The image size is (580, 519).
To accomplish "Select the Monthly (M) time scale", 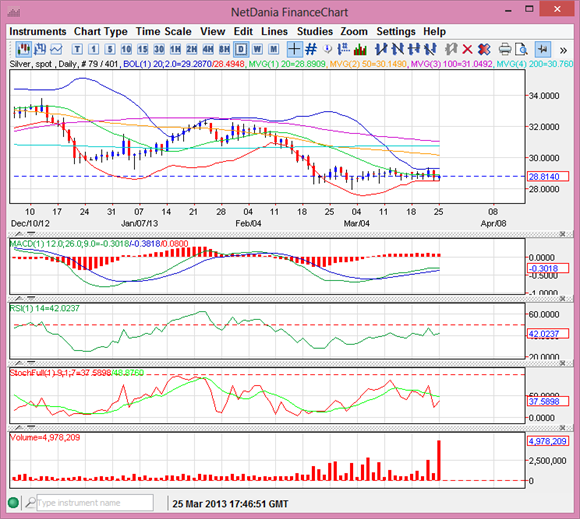I will tap(274, 49).
